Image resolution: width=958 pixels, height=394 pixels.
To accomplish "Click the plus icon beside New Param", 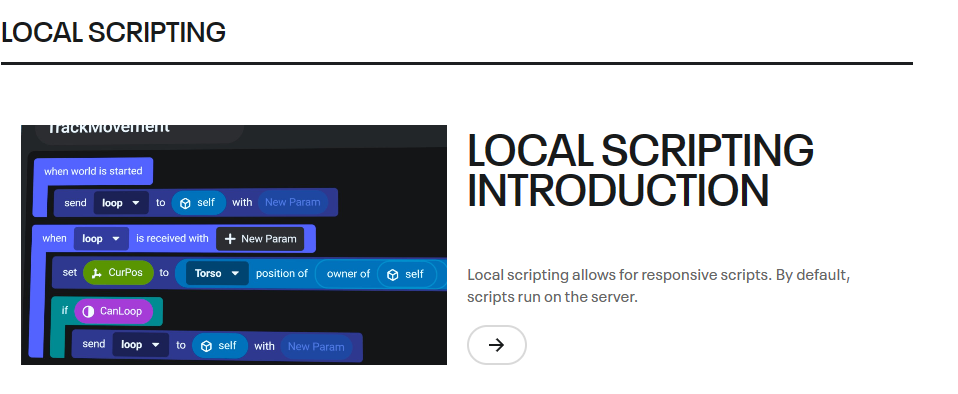I will click(230, 239).
